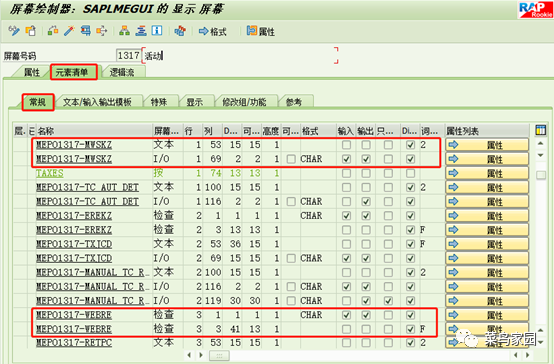Viewport: 554px width, 364px height.
Task: Click the vertical scrollbar thumb
Action: click(541, 175)
